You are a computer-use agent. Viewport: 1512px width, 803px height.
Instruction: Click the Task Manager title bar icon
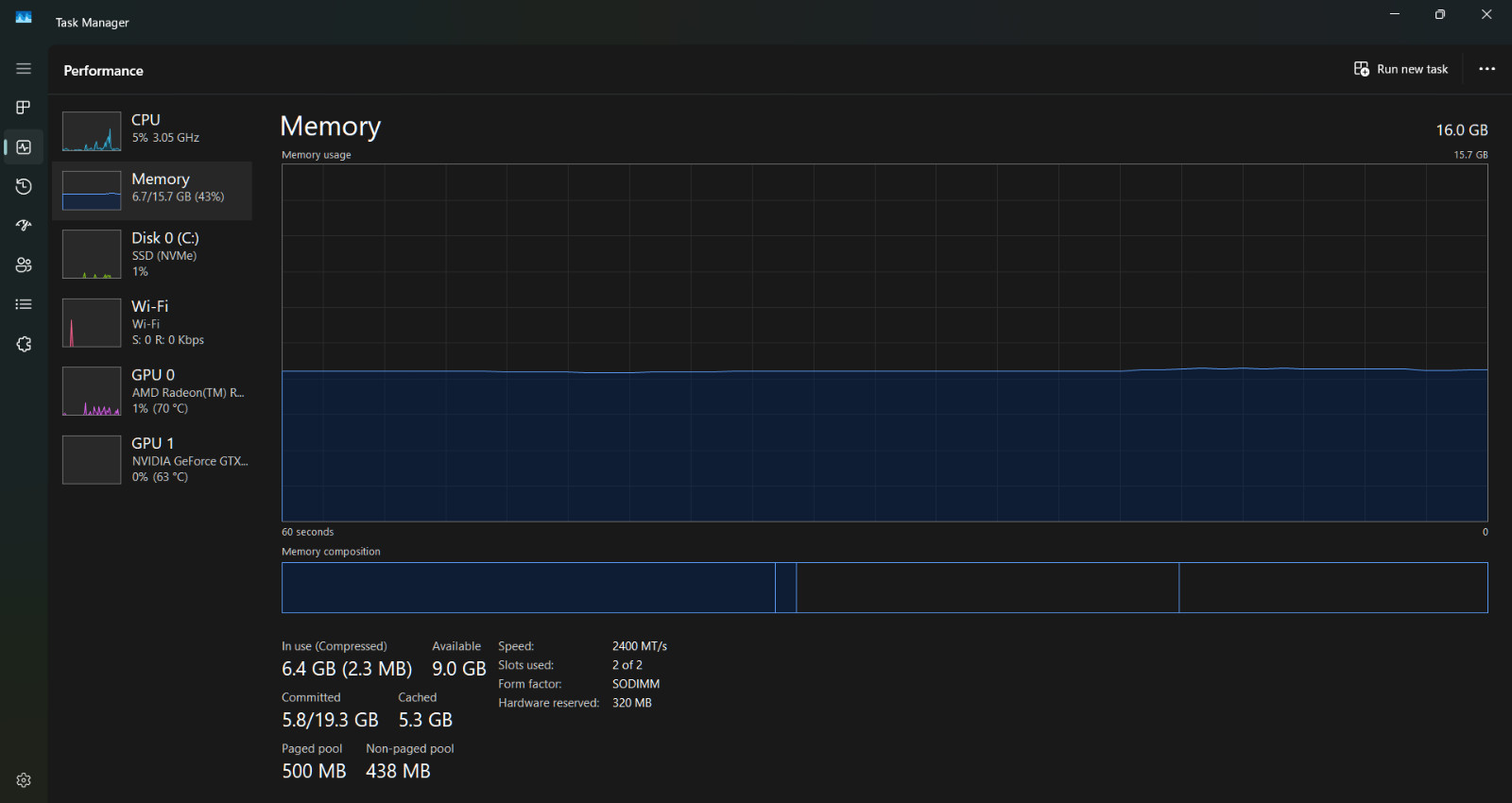(24, 17)
